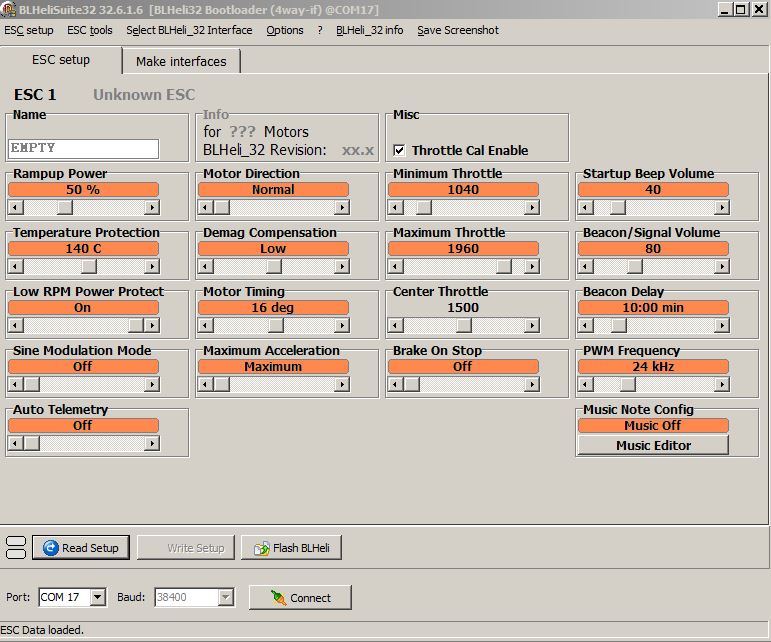Click Motor Direction right arrow

click(342, 207)
